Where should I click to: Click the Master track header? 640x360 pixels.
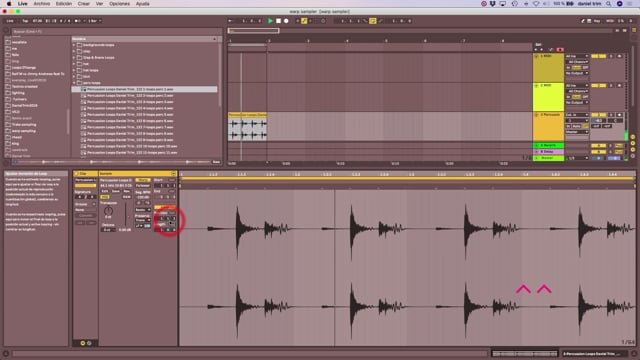[549, 158]
